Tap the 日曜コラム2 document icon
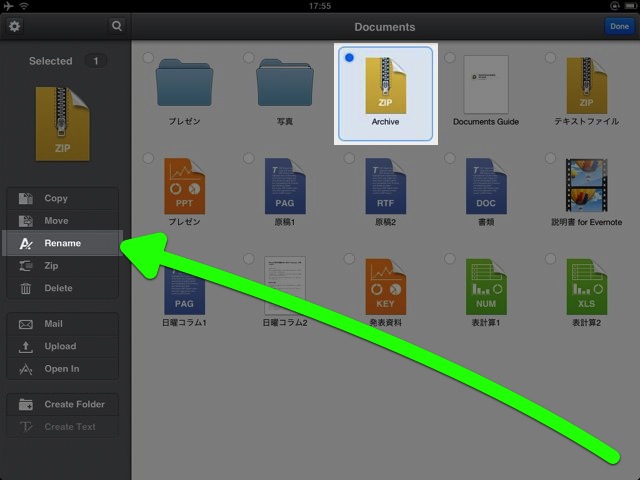The width and height of the screenshot is (640, 480). tap(285, 286)
